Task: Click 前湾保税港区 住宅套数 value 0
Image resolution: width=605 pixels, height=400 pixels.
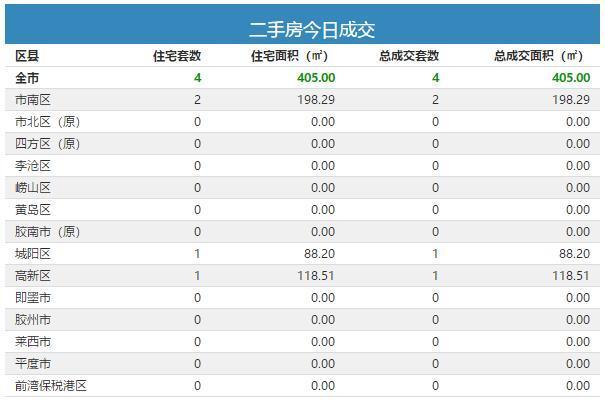Action: click(x=198, y=386)
